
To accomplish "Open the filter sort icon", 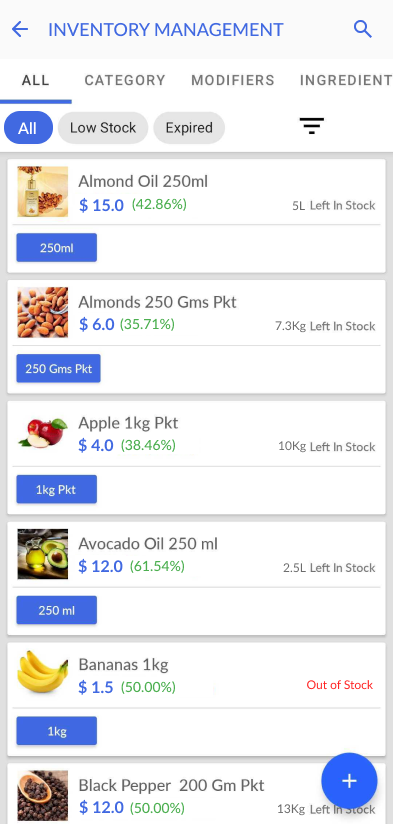I will 312,126.
